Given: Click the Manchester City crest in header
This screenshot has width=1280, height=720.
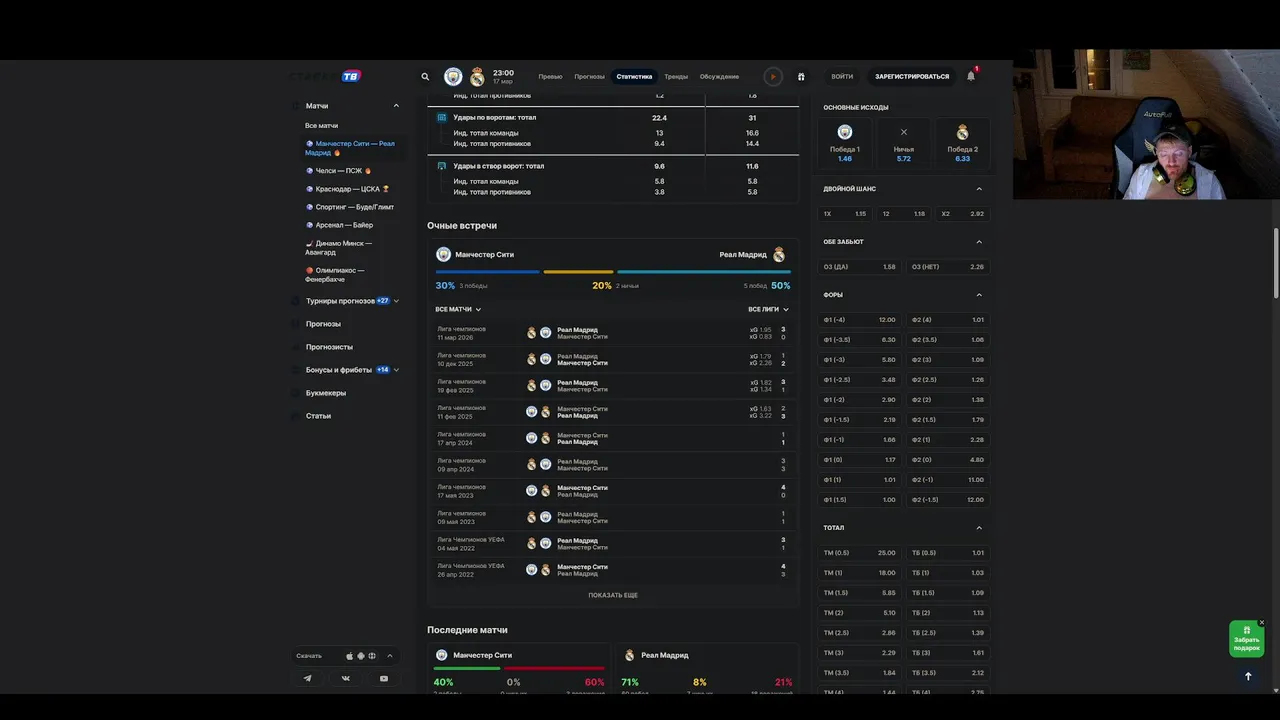Looking at the screenshot, I should coord(454,77).
